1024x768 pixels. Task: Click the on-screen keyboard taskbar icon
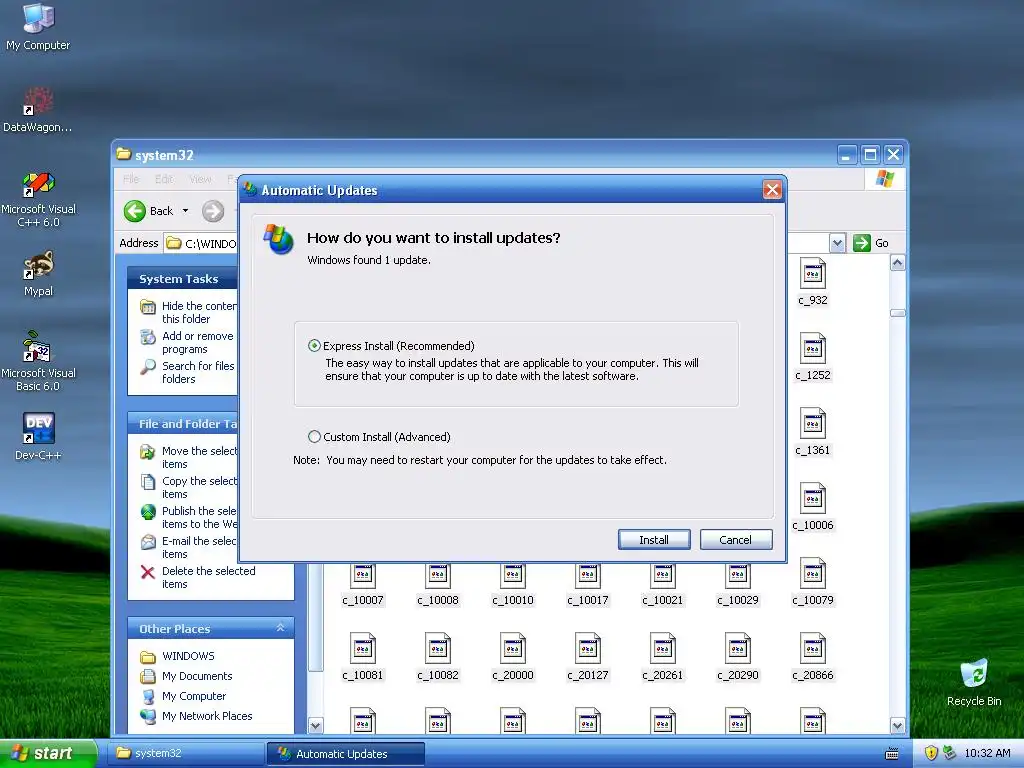(891, 754)
